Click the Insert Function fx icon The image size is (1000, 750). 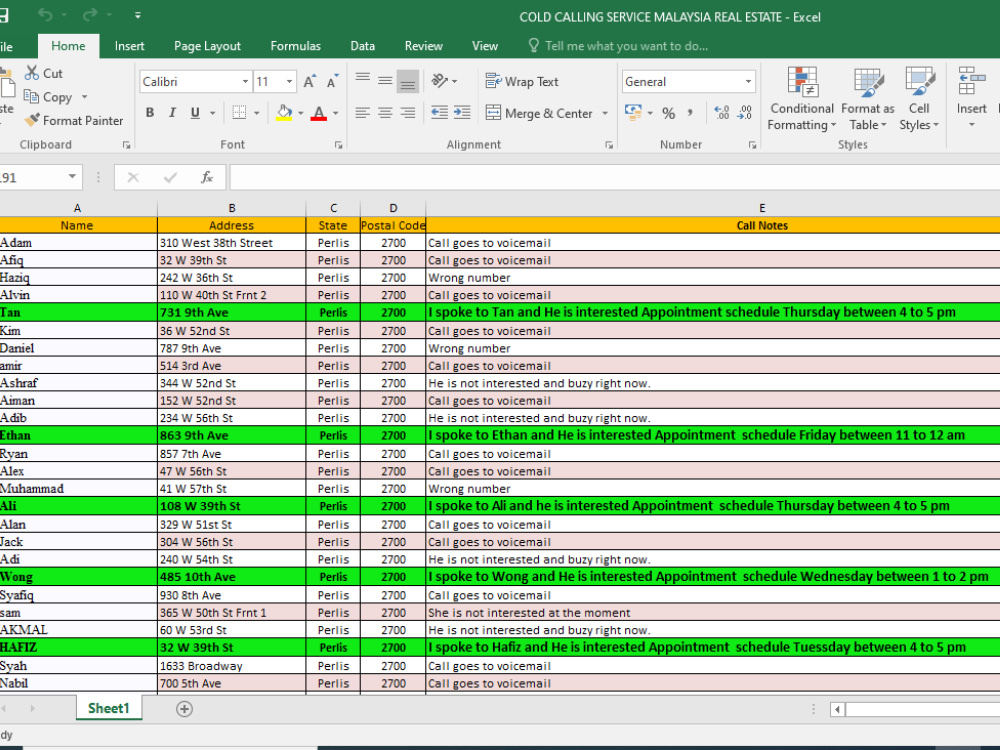click(x=207, y=177)
